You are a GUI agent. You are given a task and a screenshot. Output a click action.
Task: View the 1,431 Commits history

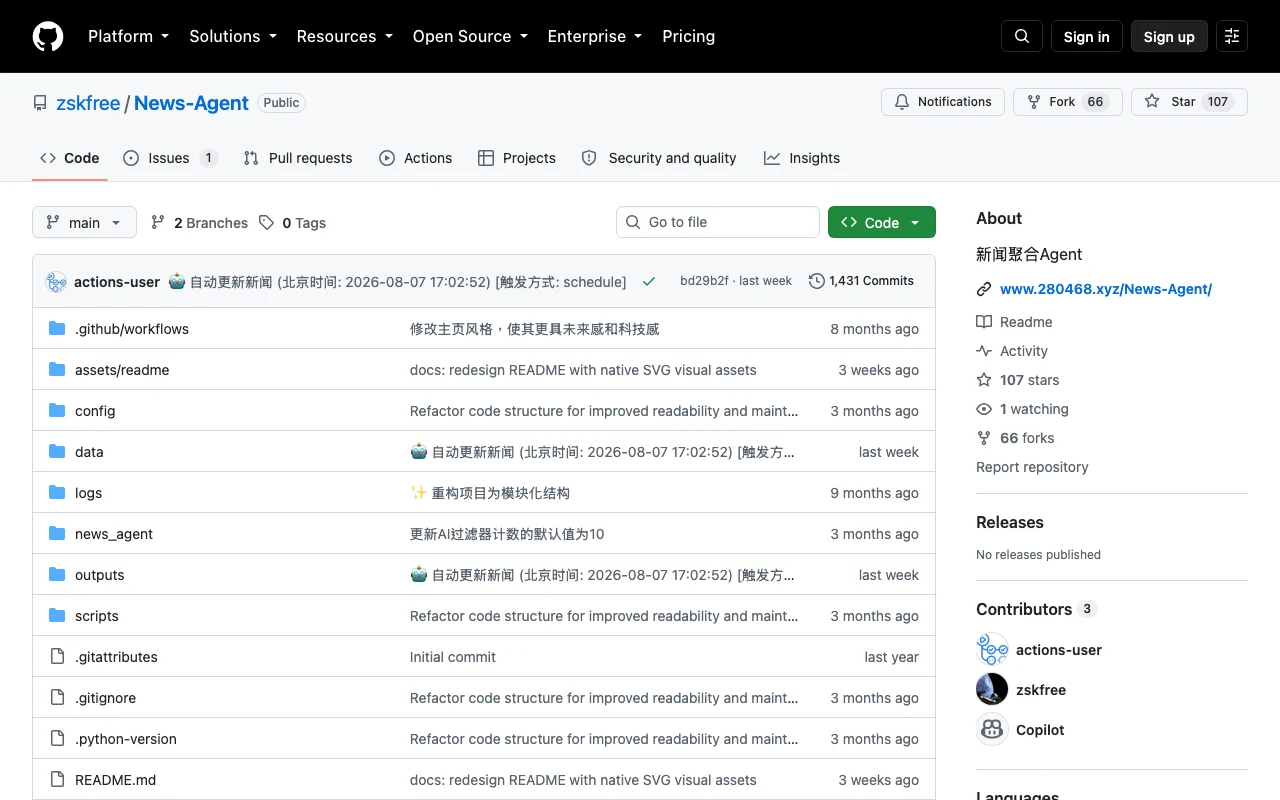click(x=861, y=281)
